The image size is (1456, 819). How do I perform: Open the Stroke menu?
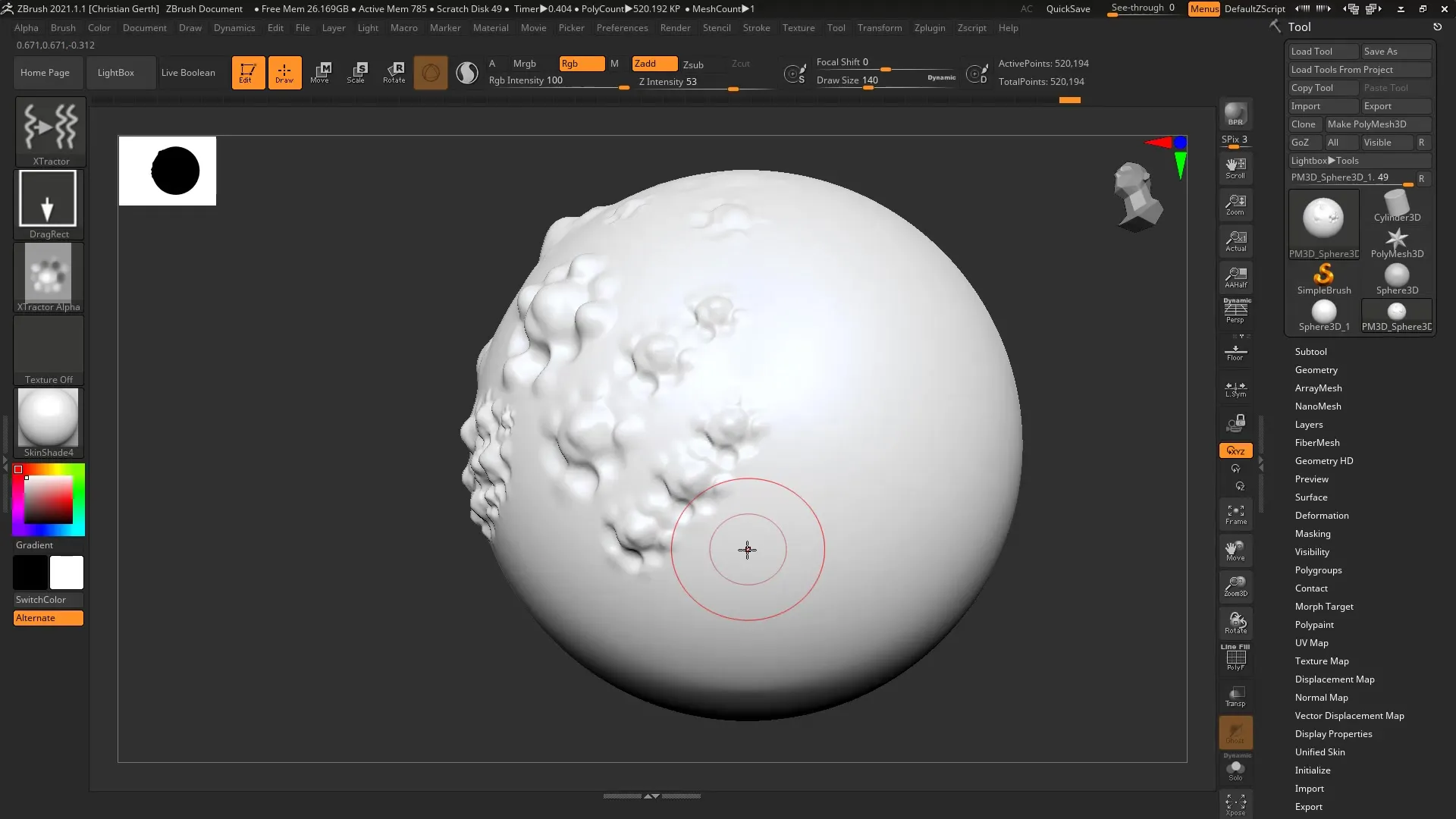[x=756, y=28]
